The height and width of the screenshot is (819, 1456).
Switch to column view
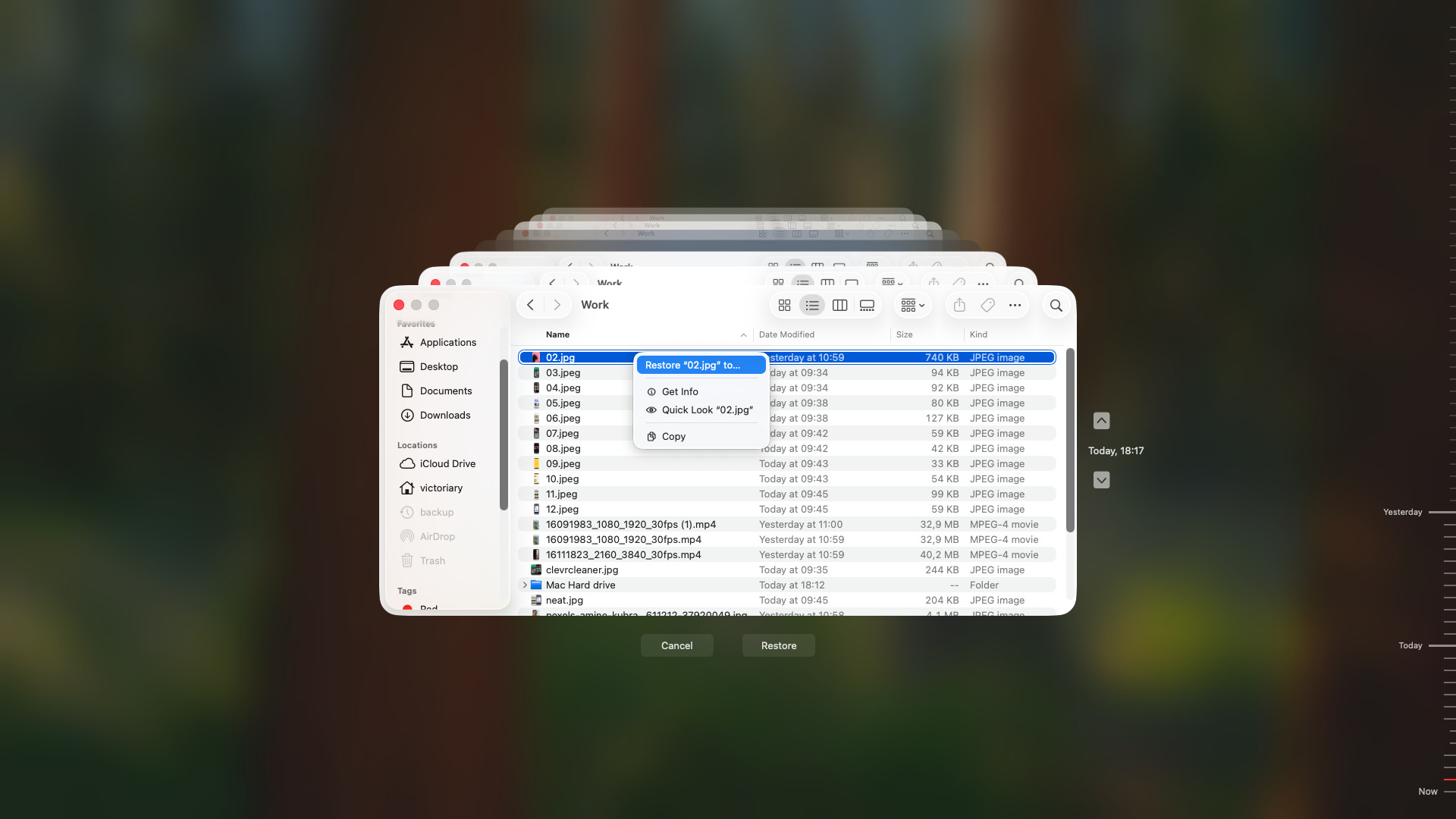point(839,305)
